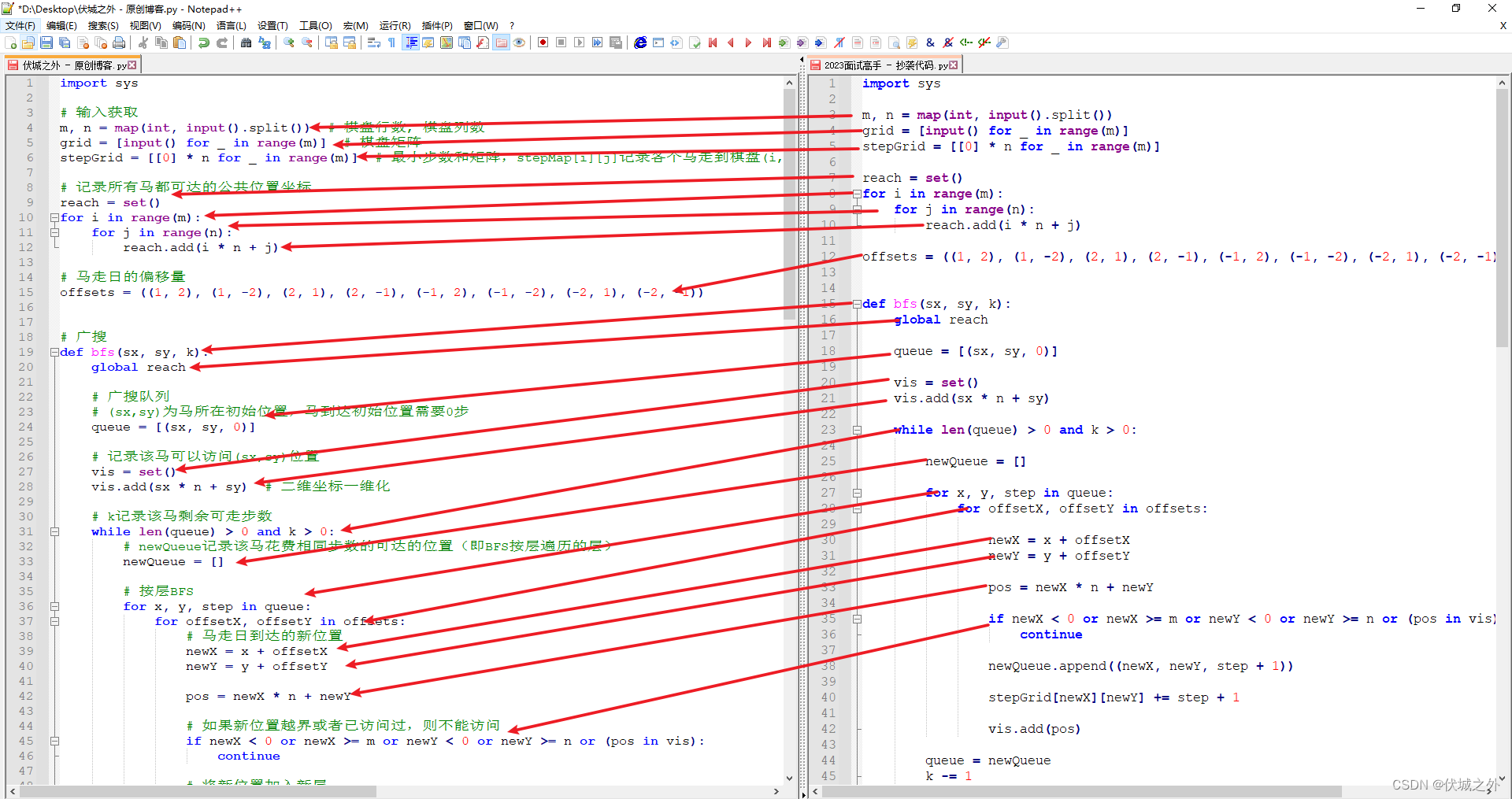Click right pane vertical scrollbar thumb

pos(1503,217)
